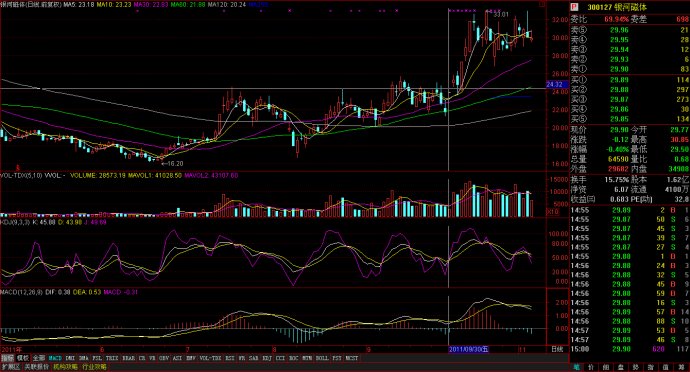Switch to the CCI indicator tab

tap(280, 358)
